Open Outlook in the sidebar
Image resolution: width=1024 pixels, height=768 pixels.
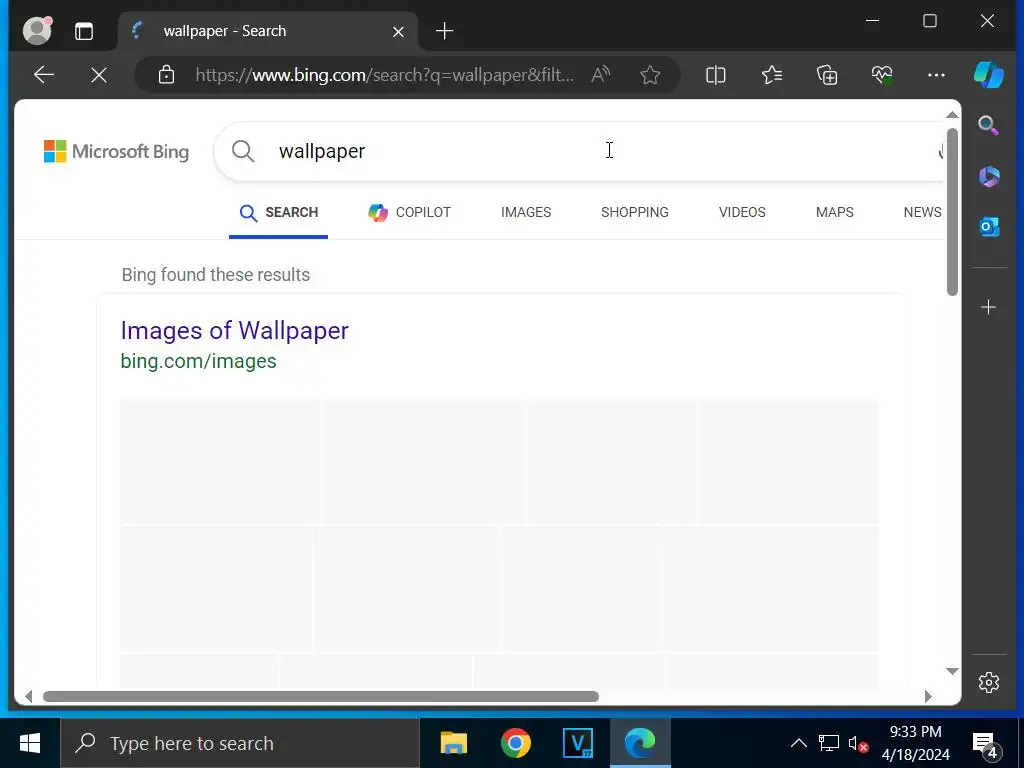coord(989,227)
